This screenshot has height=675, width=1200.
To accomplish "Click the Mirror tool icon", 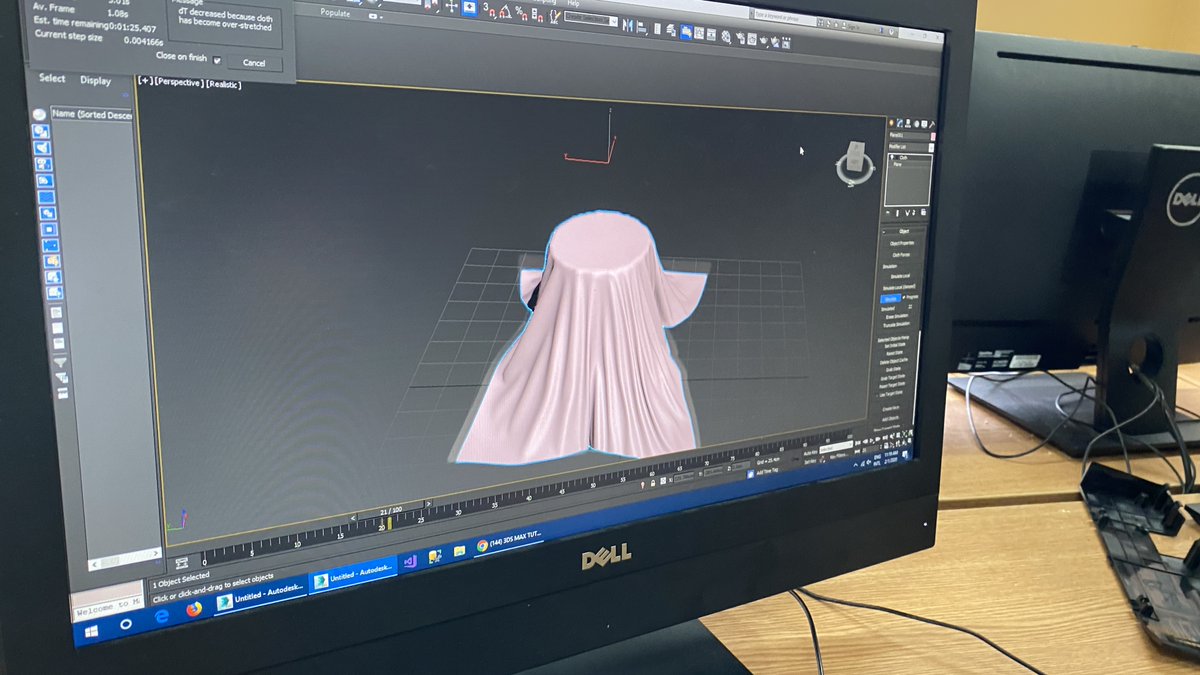I will pyautogui.click(x=628, y=24).
